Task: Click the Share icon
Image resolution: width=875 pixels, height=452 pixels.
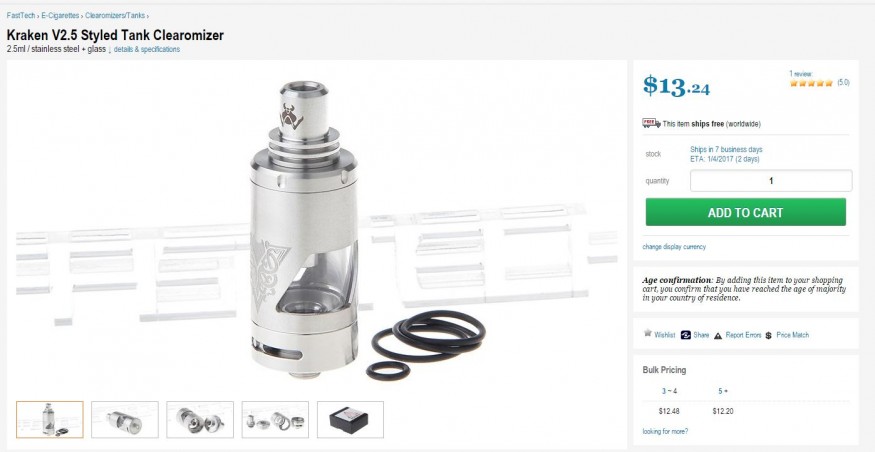Action: coord(686,335)
